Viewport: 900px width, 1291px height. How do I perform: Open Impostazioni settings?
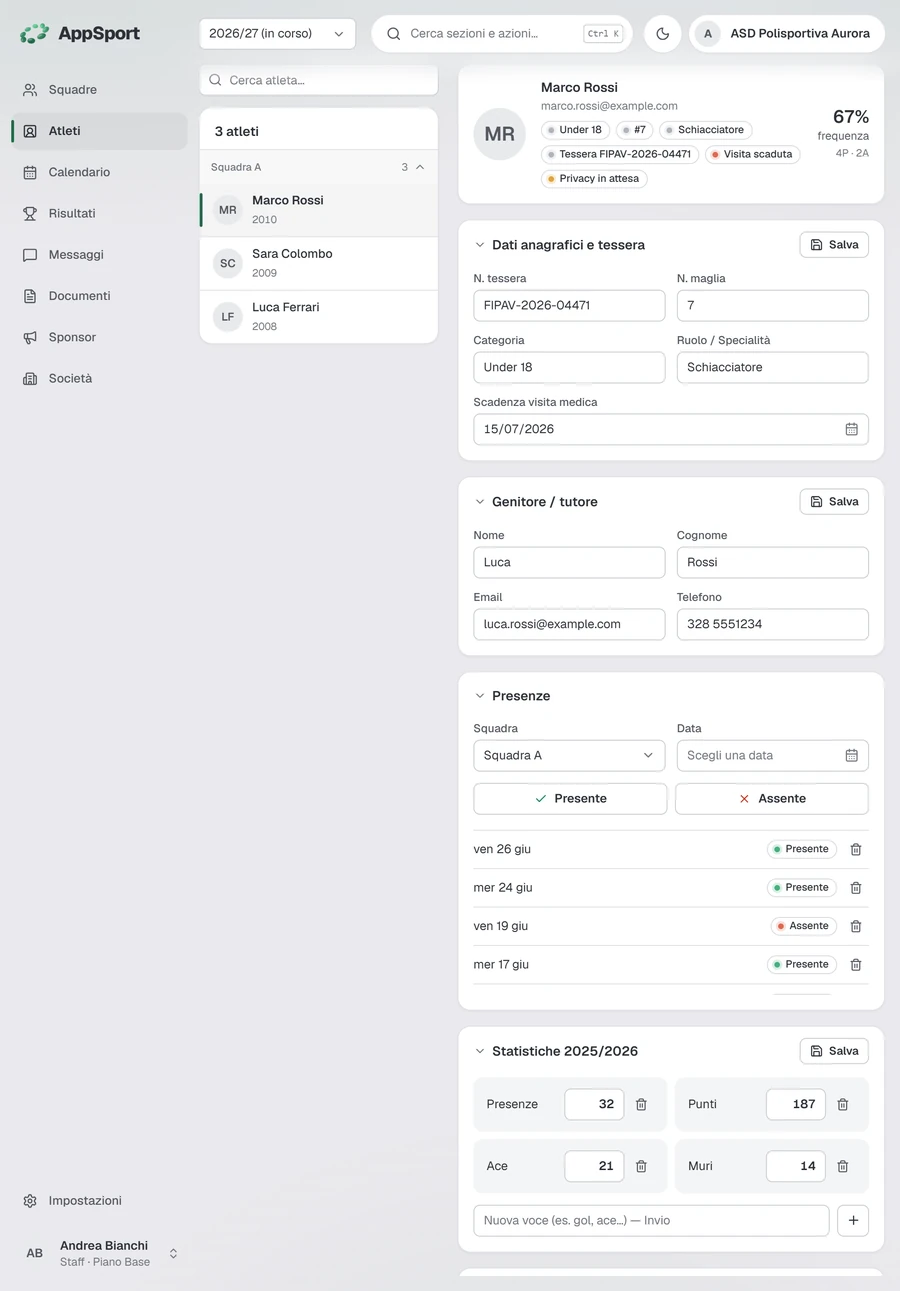pos(99,1200)
